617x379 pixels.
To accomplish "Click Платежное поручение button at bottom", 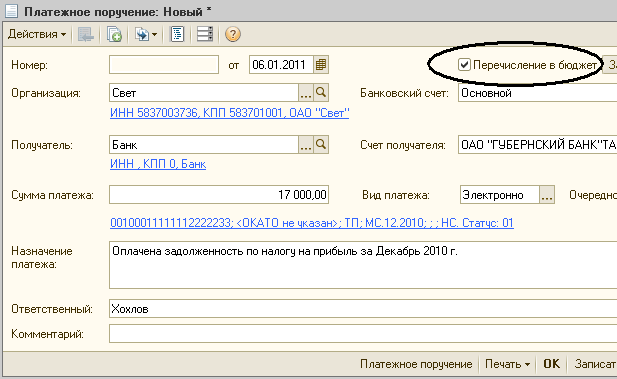I will pos(416,364).
